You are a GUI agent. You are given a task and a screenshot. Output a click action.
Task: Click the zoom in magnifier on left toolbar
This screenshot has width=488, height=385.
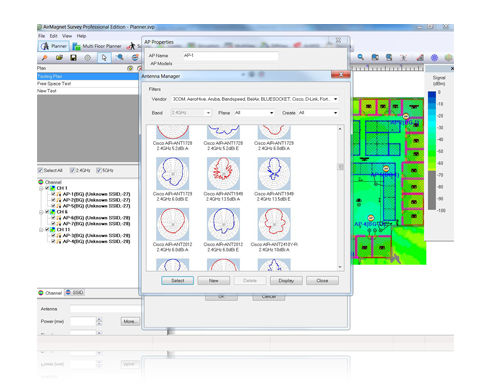pyautogui.click(x=119, y=58)
